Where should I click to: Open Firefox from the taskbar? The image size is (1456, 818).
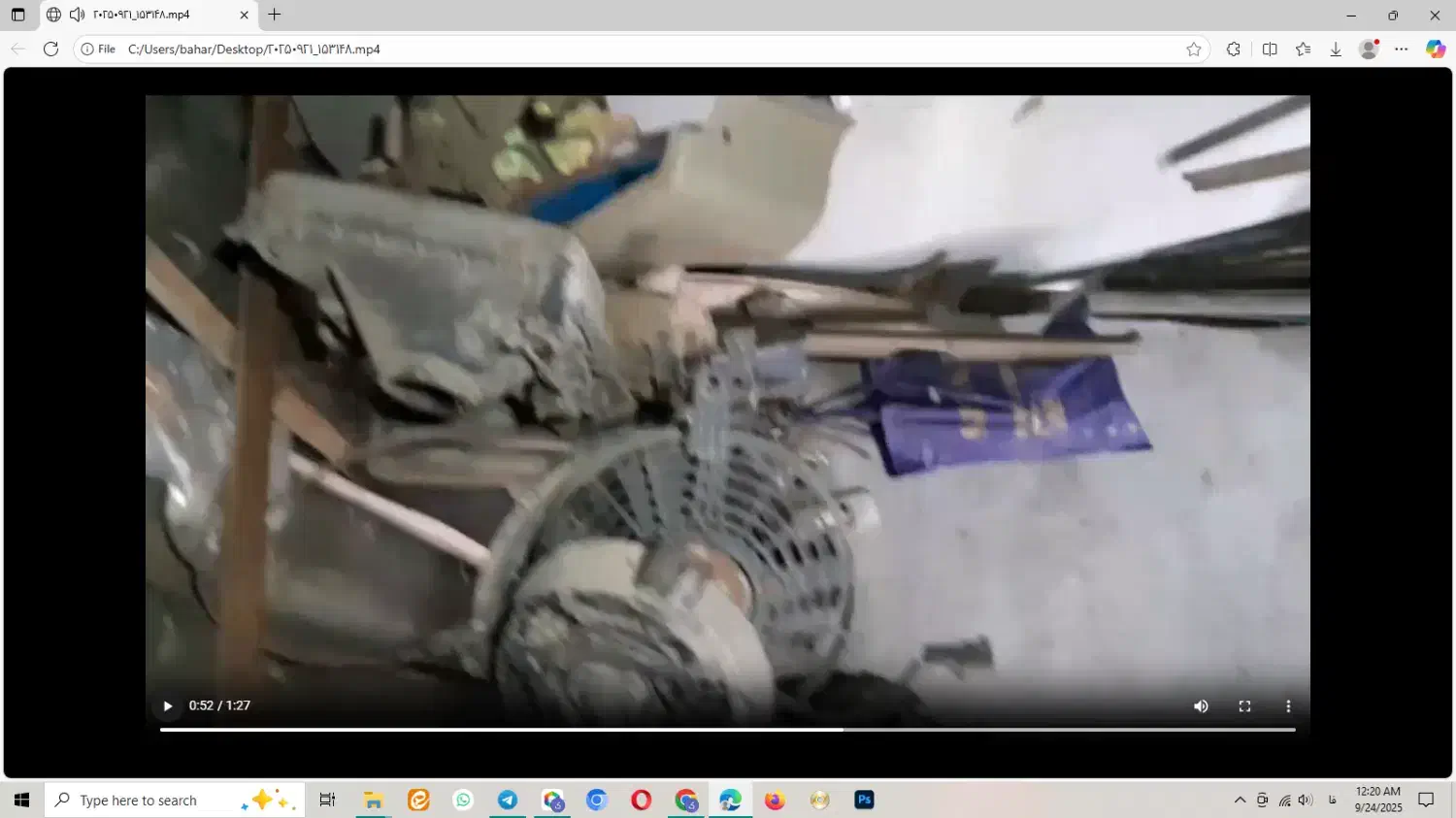[x=775, y=800]
